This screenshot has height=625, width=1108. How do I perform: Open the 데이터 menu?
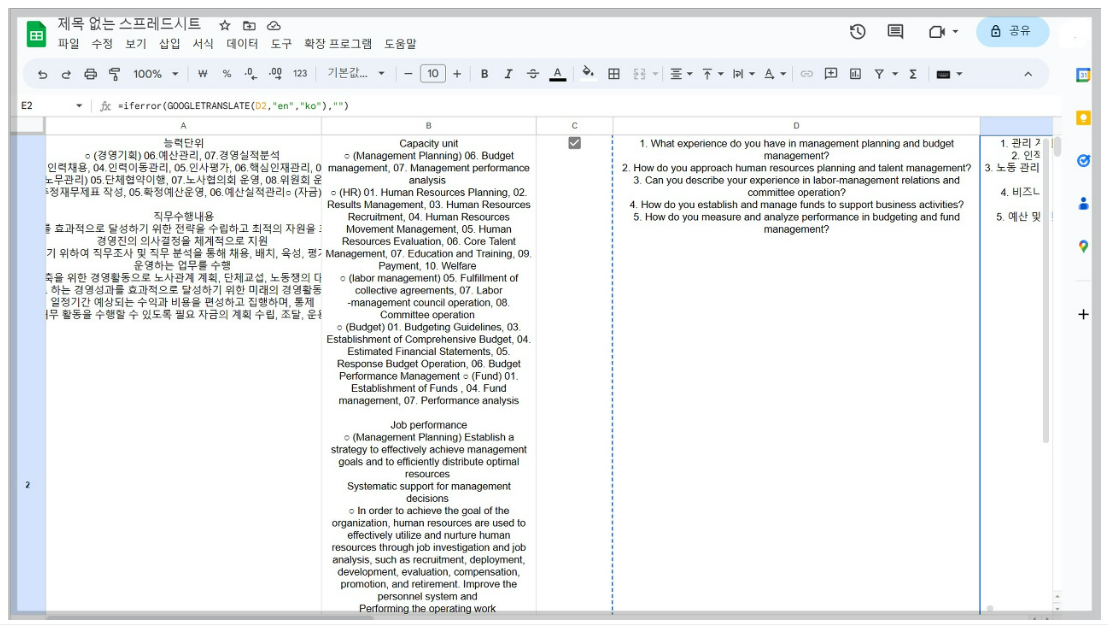pyautogui.click(x=242, y=44)
